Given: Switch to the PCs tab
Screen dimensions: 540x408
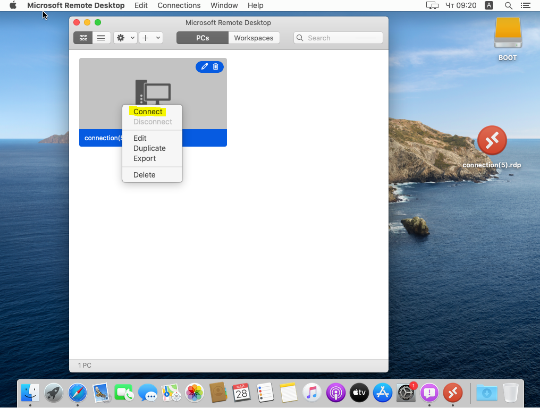Looking at the screenshot, I should pyautogui.click(x=202, y=38).
